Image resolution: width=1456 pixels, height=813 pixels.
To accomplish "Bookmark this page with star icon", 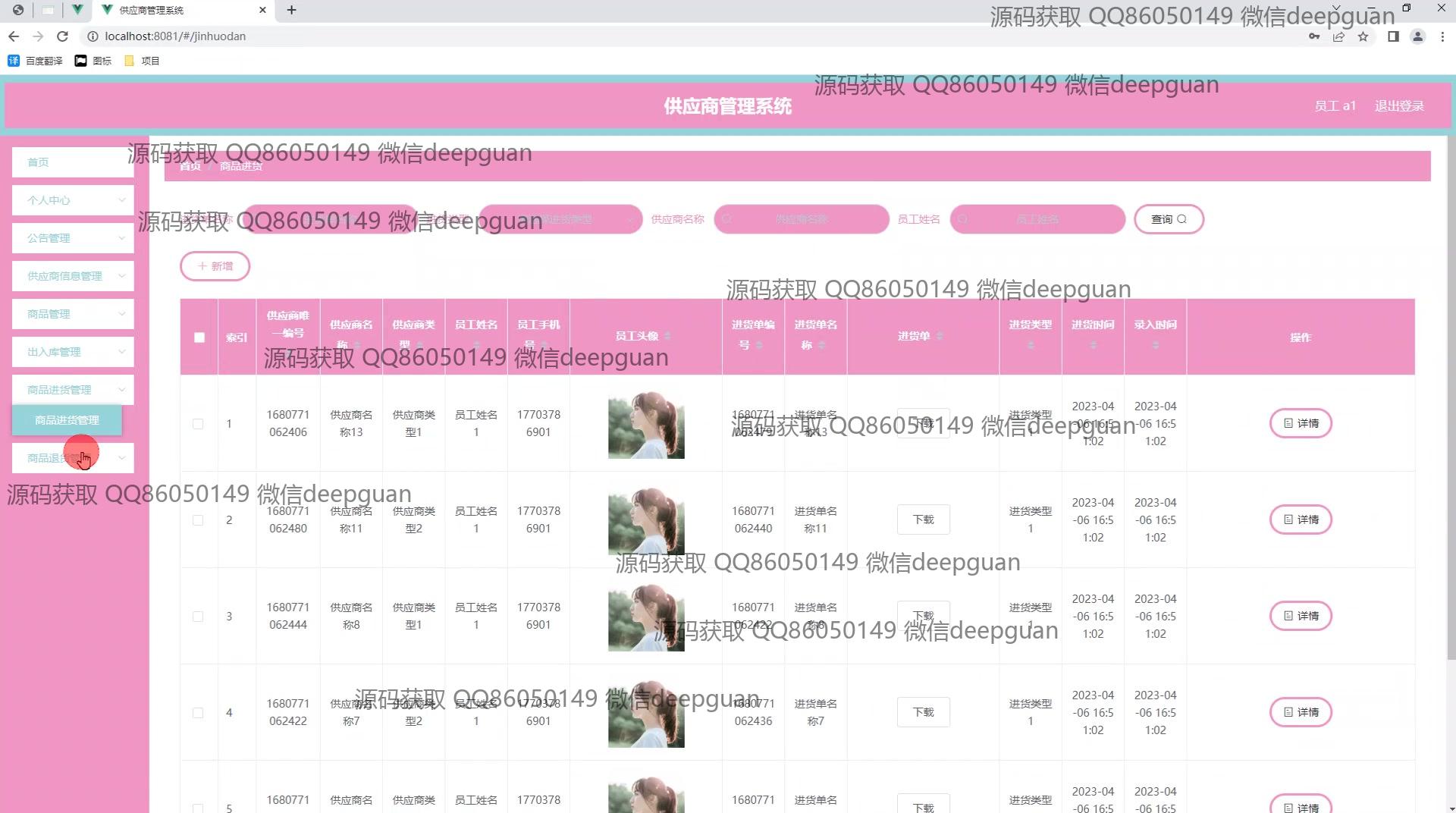I will [1363, 36].
